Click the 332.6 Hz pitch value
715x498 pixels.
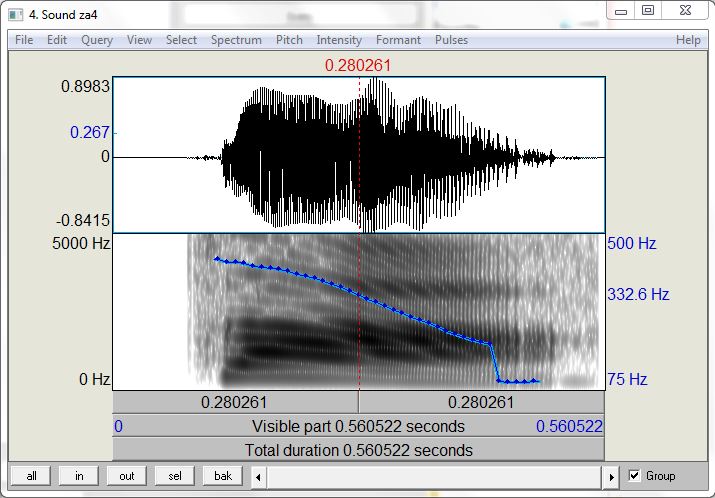(x=638, y=294)
